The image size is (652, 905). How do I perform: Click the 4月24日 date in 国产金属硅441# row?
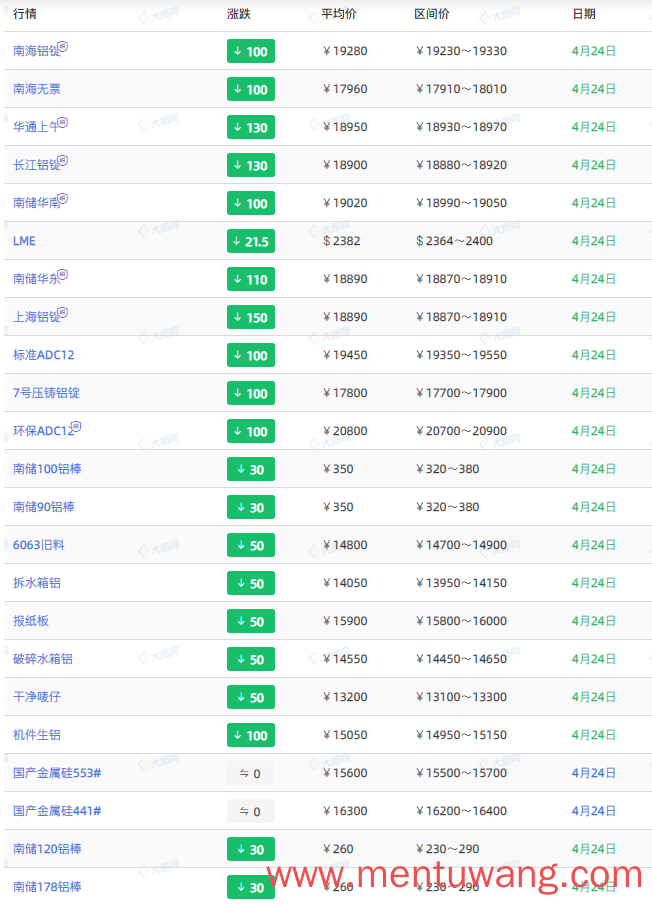pos(593,811)
